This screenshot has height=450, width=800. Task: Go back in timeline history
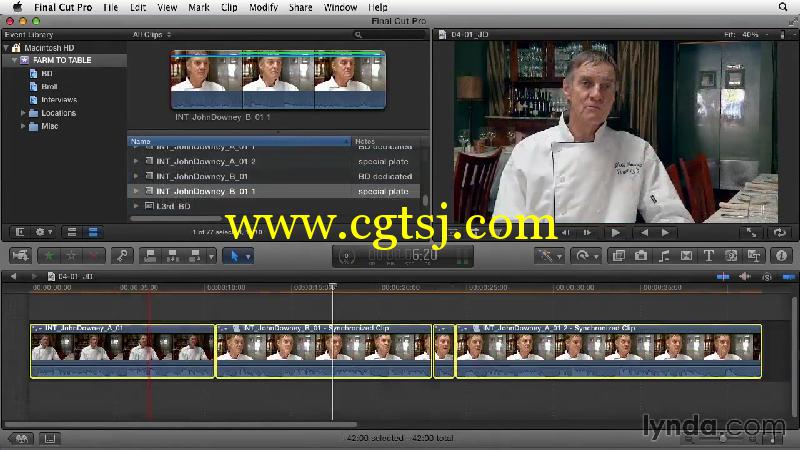click(x=13, y=277)
